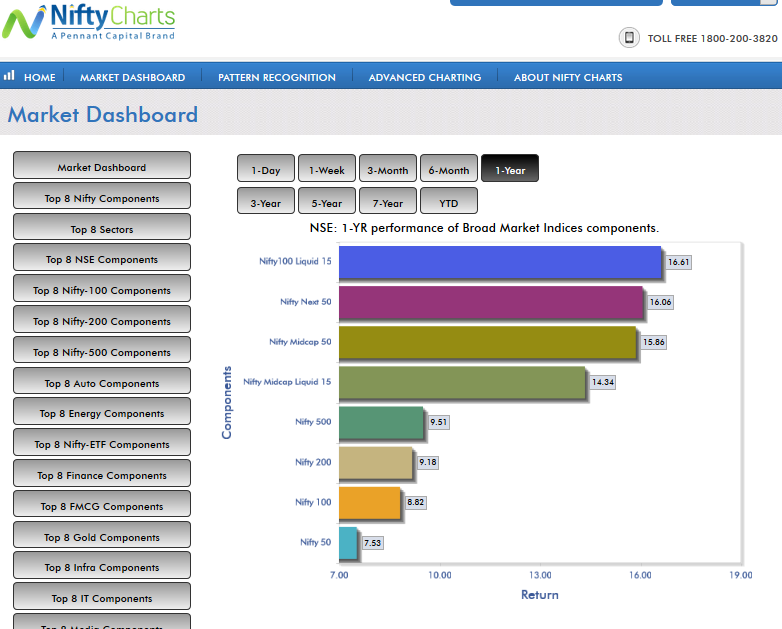The image size is (782, 629).
Task: Click the Nifty 500 axis label
Action: pos(313,422)
